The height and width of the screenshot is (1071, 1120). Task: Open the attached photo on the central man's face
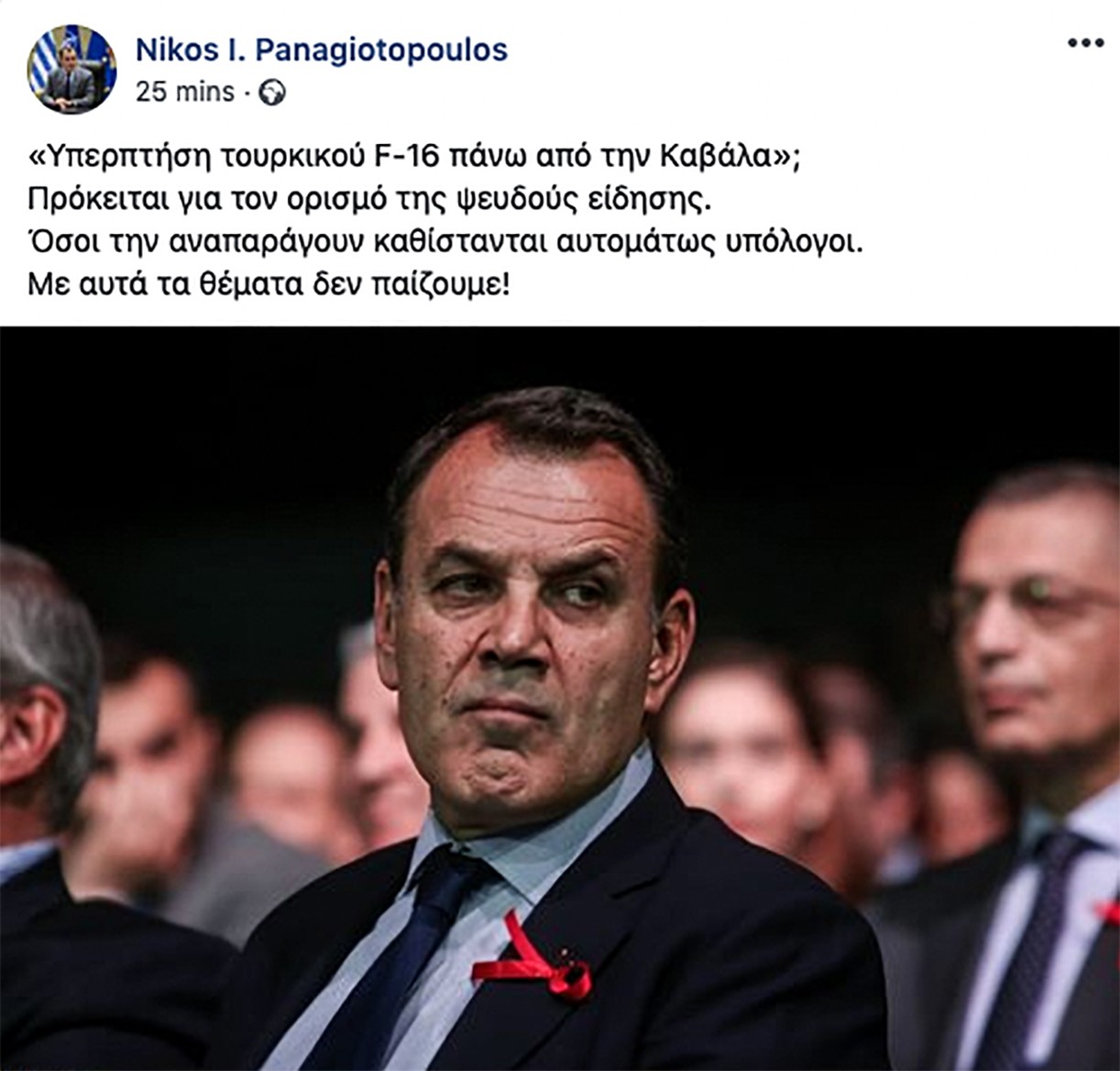click(x=530, y=633)
